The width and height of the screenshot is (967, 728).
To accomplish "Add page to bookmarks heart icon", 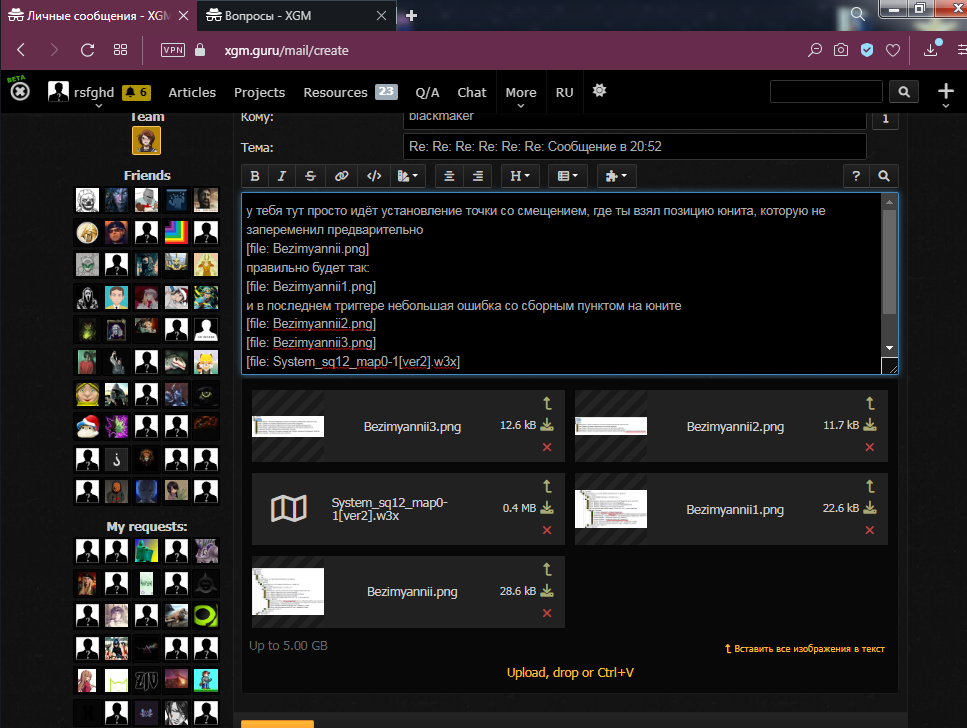I will pyautogui.click(x=892, y=51).
